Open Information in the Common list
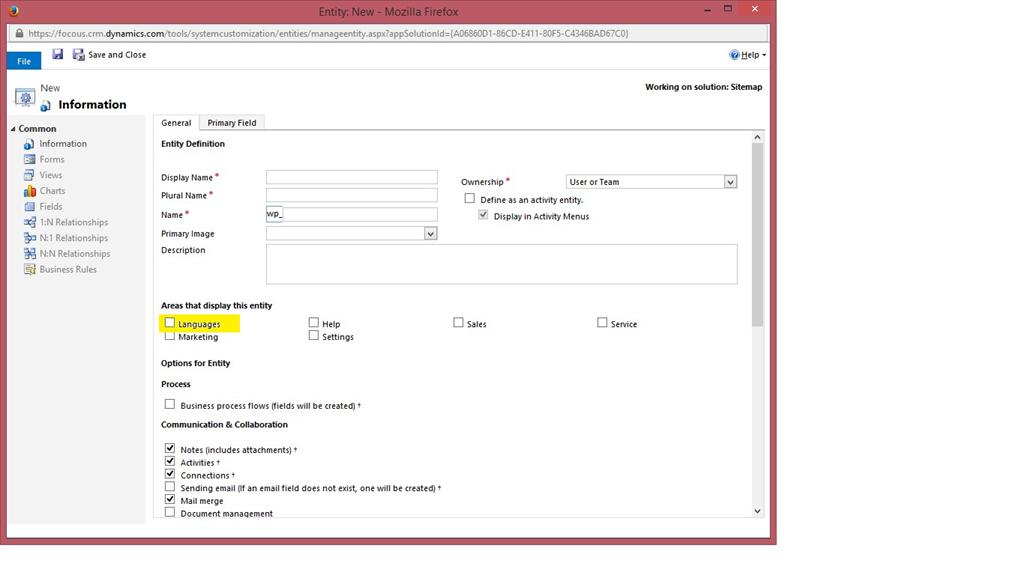The image size is (1024, 575). click(x=63, y=144)
